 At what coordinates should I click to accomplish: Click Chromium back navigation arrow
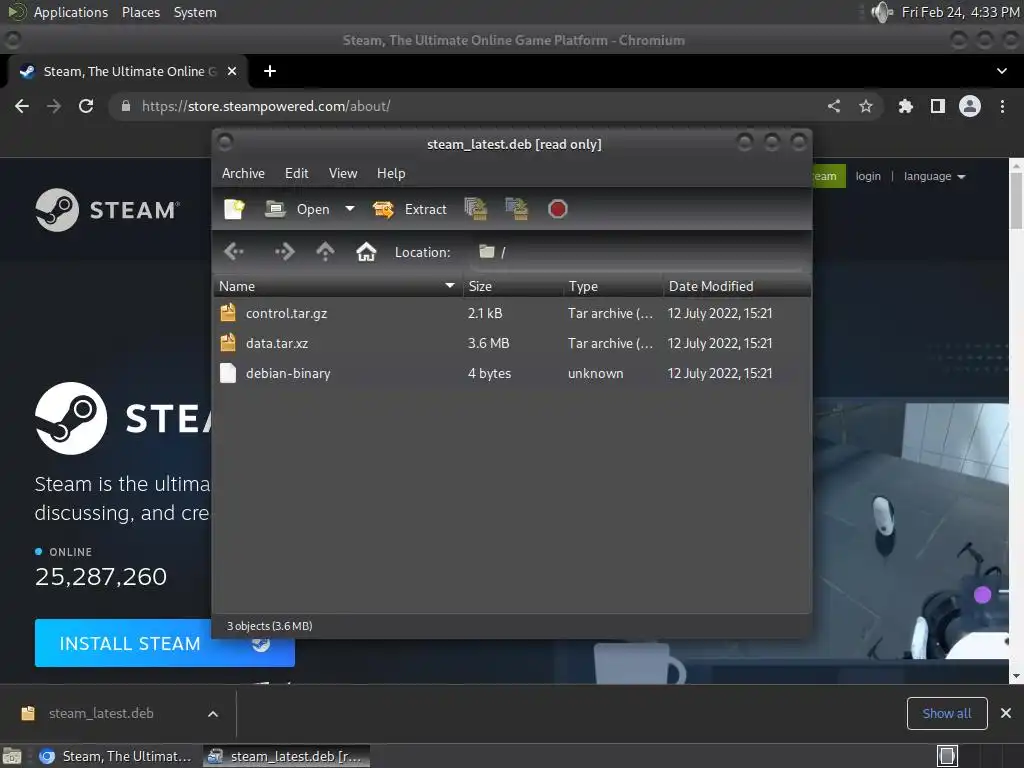point(22,106)
